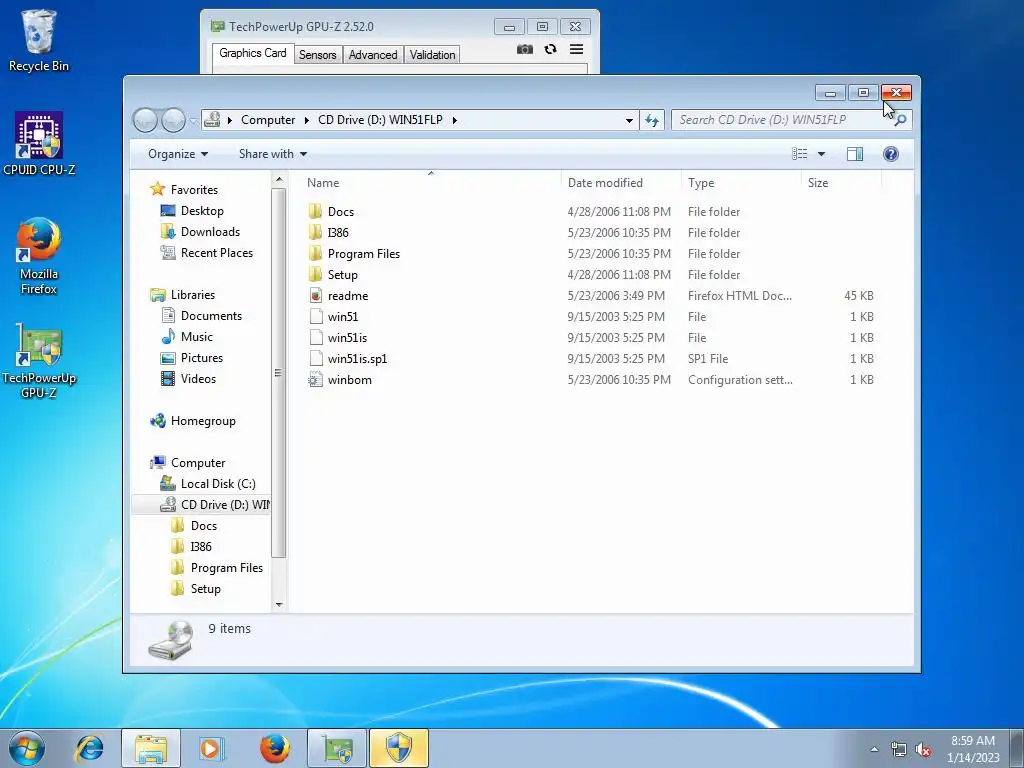Click Firefox icon on the taskbar
1024x768 pixels.
[x=274, y=748]
